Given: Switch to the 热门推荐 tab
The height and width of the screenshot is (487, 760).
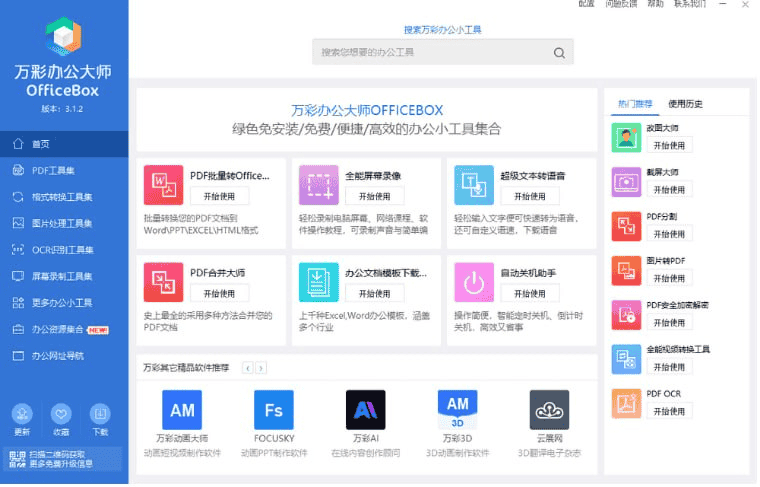Looking at the screenshot, I should point(637,104).
